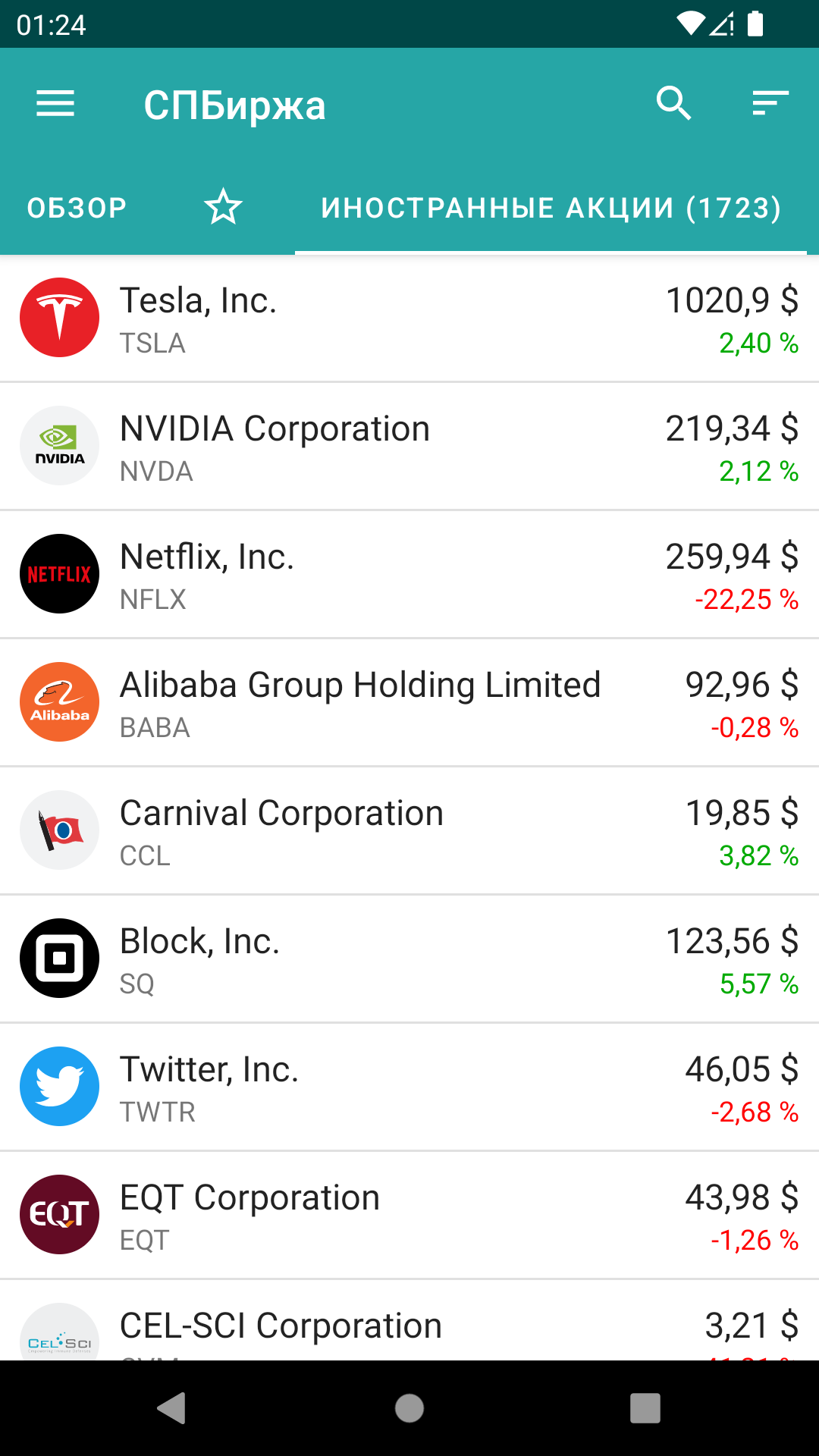The image size is (819, 1456).
Task: Tap the Tesla logo icon
Action: [x=59, y=318]
